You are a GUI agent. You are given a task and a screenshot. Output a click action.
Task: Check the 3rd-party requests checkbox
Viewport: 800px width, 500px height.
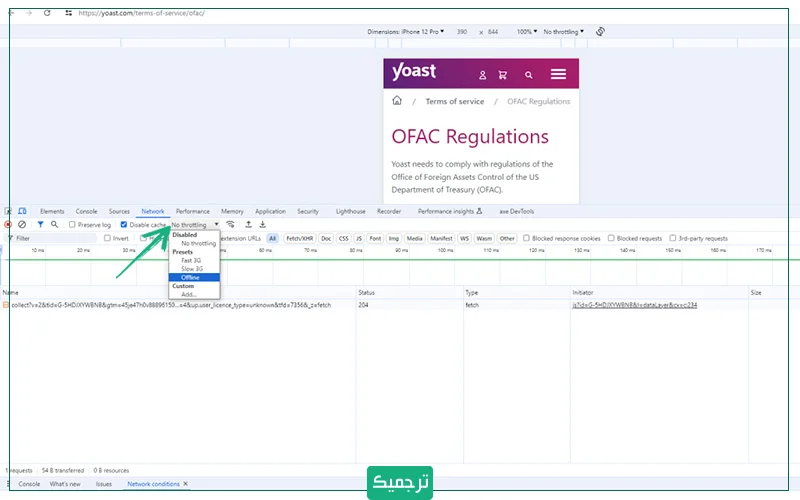click(672, 238)
